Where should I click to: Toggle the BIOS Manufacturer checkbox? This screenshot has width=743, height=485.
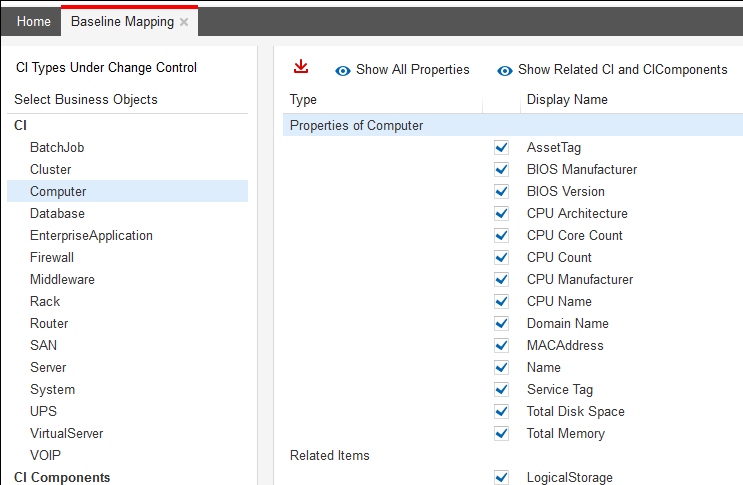(502, 170)
